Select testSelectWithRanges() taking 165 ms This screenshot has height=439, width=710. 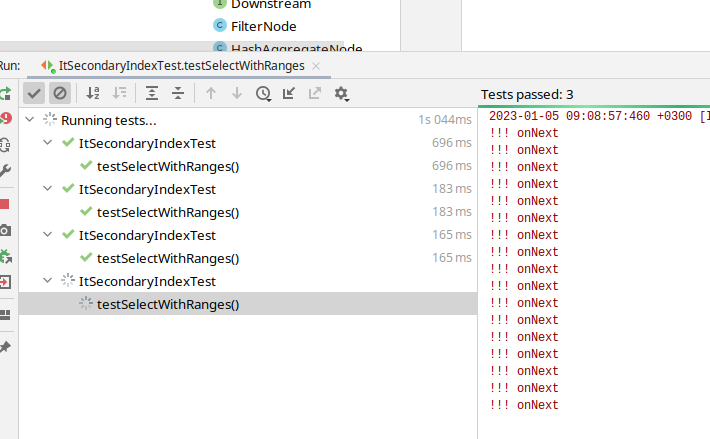[x=248, y=258]
